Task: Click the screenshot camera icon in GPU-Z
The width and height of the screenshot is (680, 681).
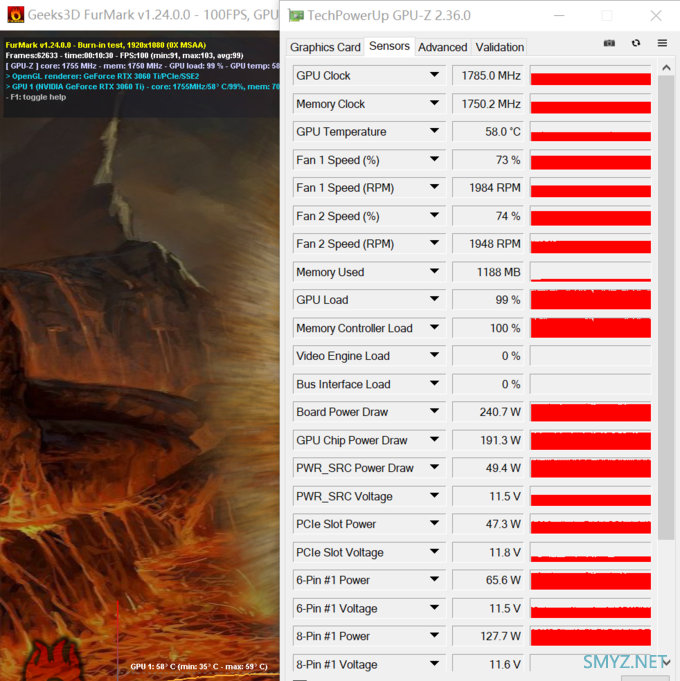Action: coord(610,44)
